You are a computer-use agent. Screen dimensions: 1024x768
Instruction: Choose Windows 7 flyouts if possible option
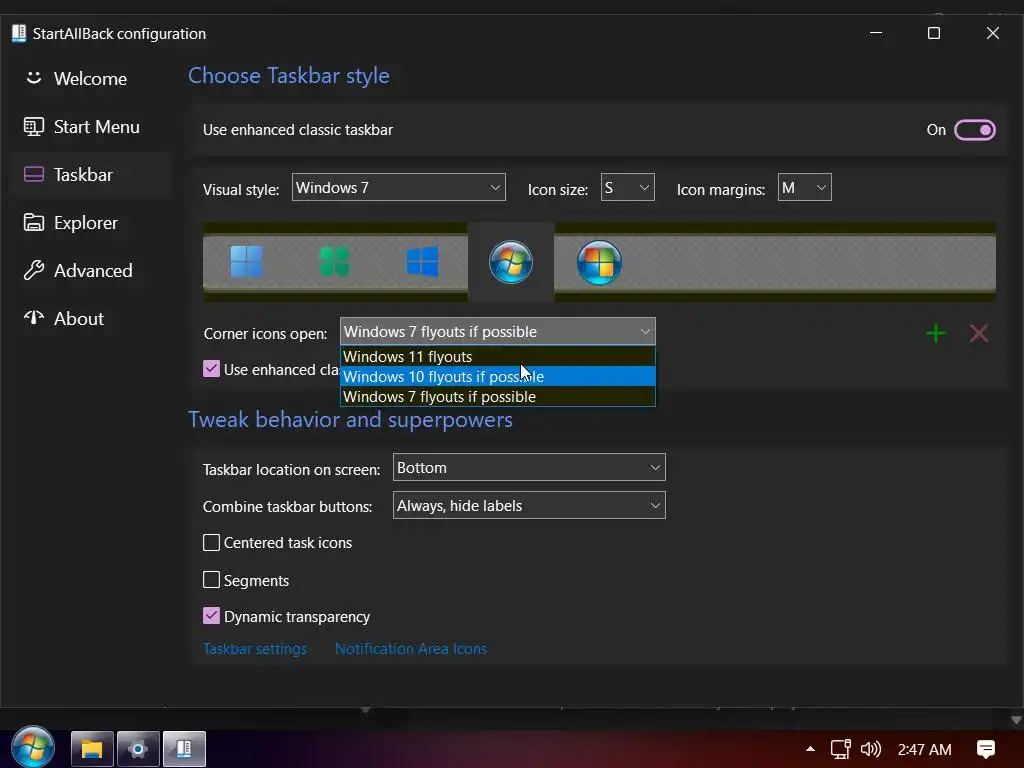pos(498,396)
